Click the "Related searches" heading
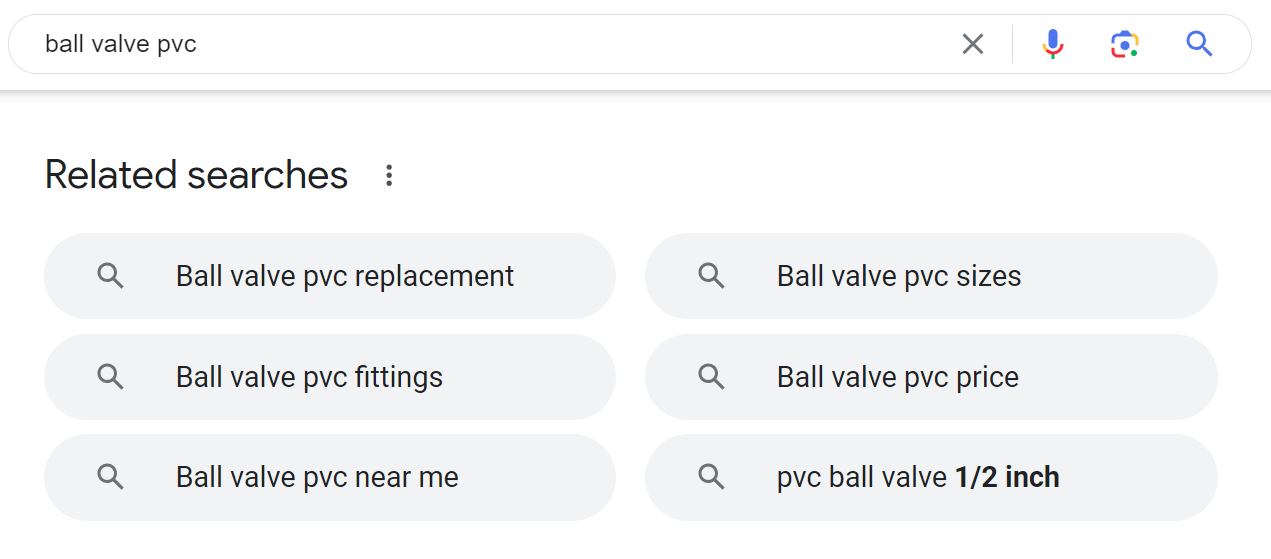This screenshot has width=1271, height=559. 196,175
